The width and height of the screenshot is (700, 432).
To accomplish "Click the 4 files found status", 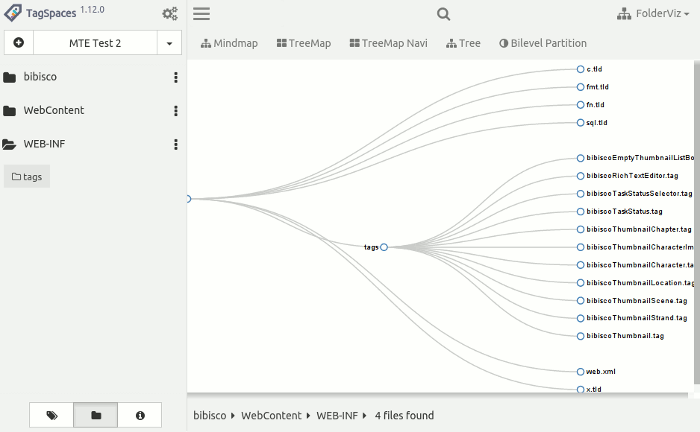I will click(x=404, y=415).
